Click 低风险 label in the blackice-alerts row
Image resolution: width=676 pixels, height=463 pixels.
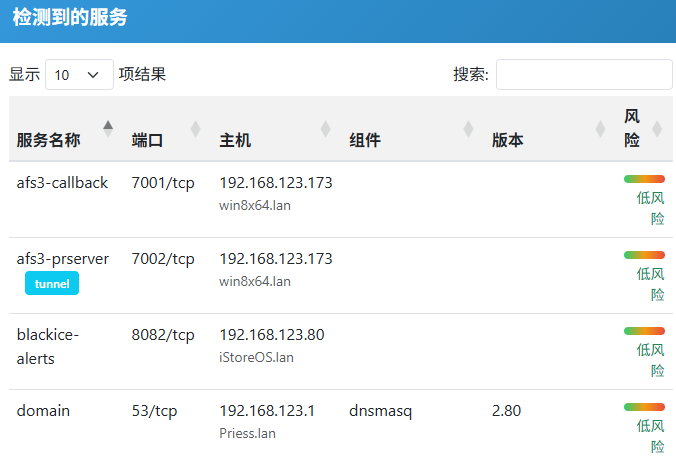651,360
